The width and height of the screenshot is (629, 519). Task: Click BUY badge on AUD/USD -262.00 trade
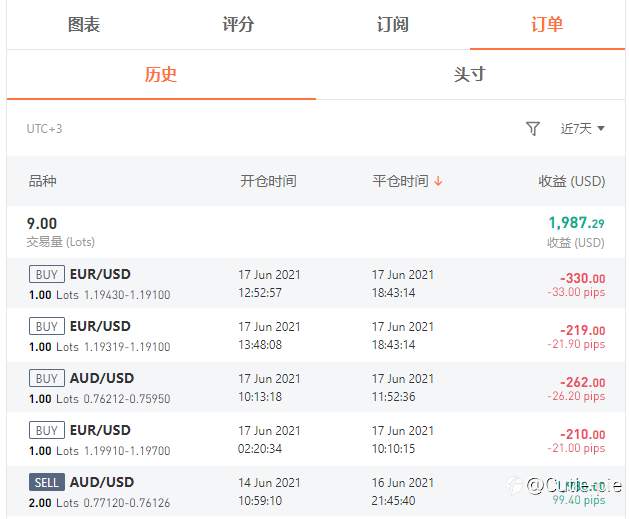click(x=47, y=378)
